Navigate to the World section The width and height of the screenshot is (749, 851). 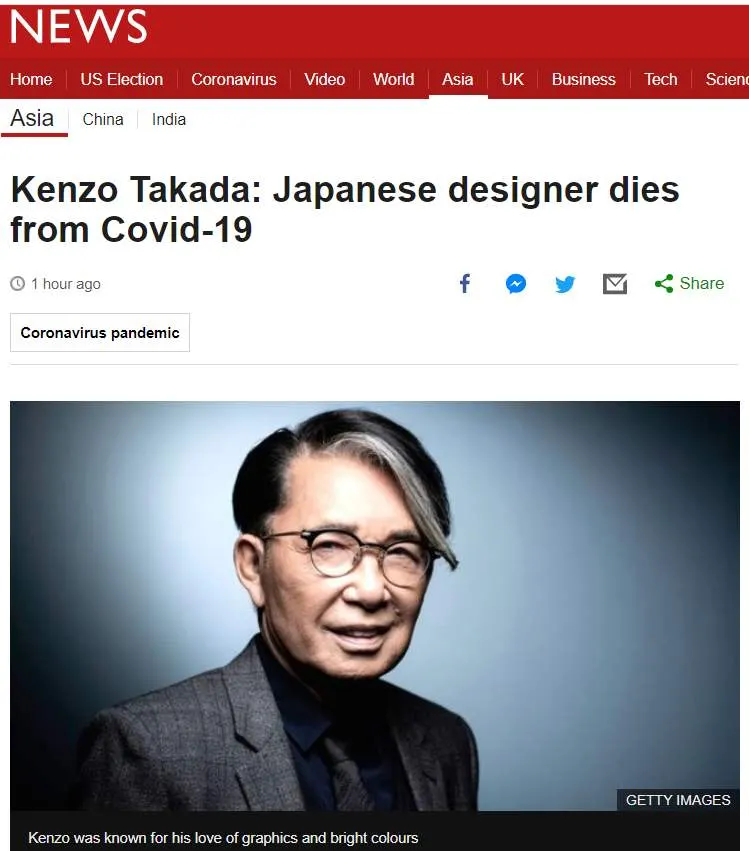coord(393,79)
